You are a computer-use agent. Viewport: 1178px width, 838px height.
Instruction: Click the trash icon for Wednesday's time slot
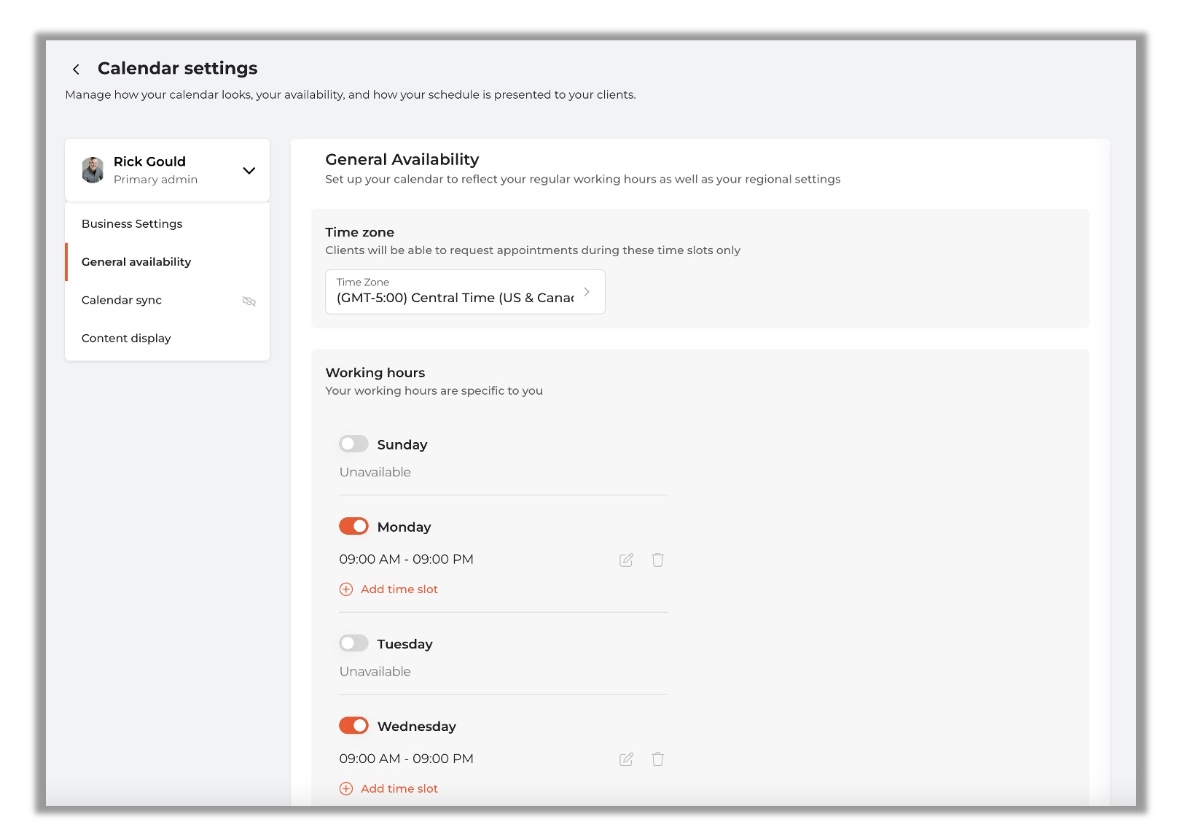[x=658, y=759]
